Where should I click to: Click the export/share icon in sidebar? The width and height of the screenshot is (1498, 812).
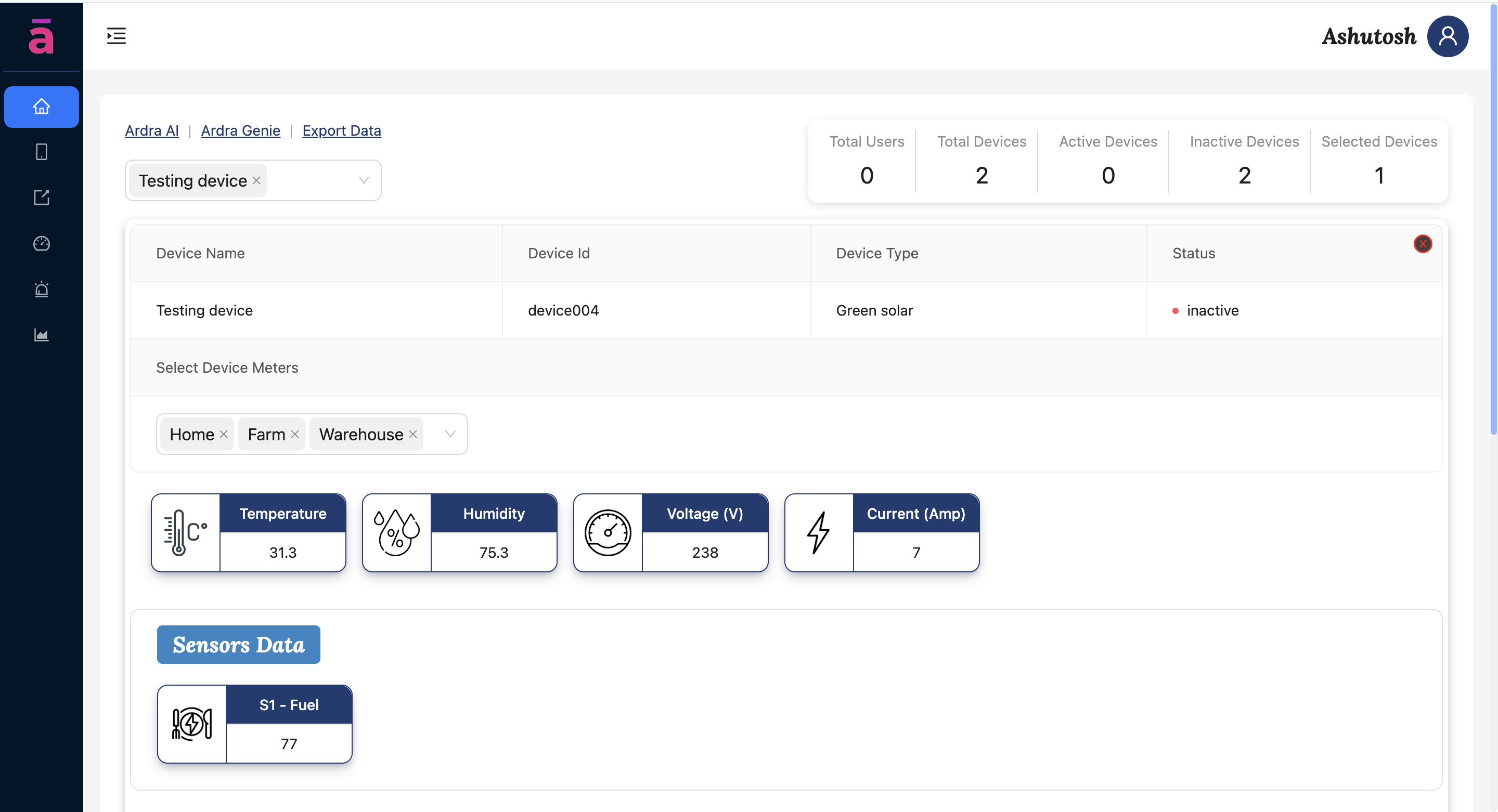pos(41,198)
